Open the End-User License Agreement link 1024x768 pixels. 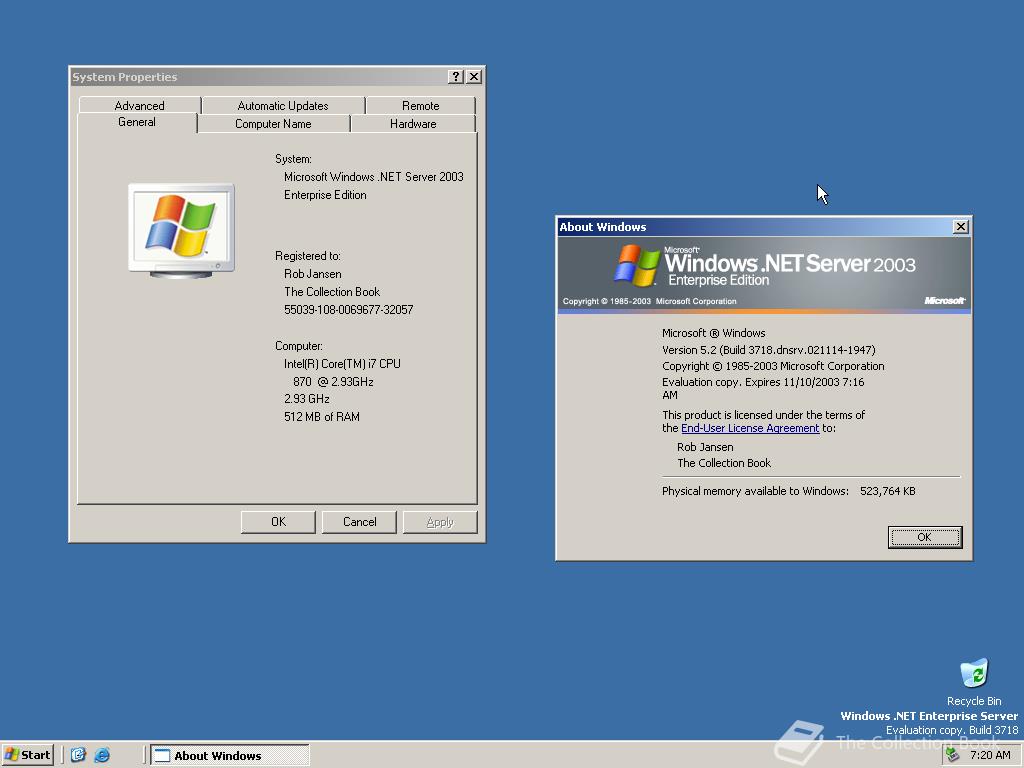point(750,428)
